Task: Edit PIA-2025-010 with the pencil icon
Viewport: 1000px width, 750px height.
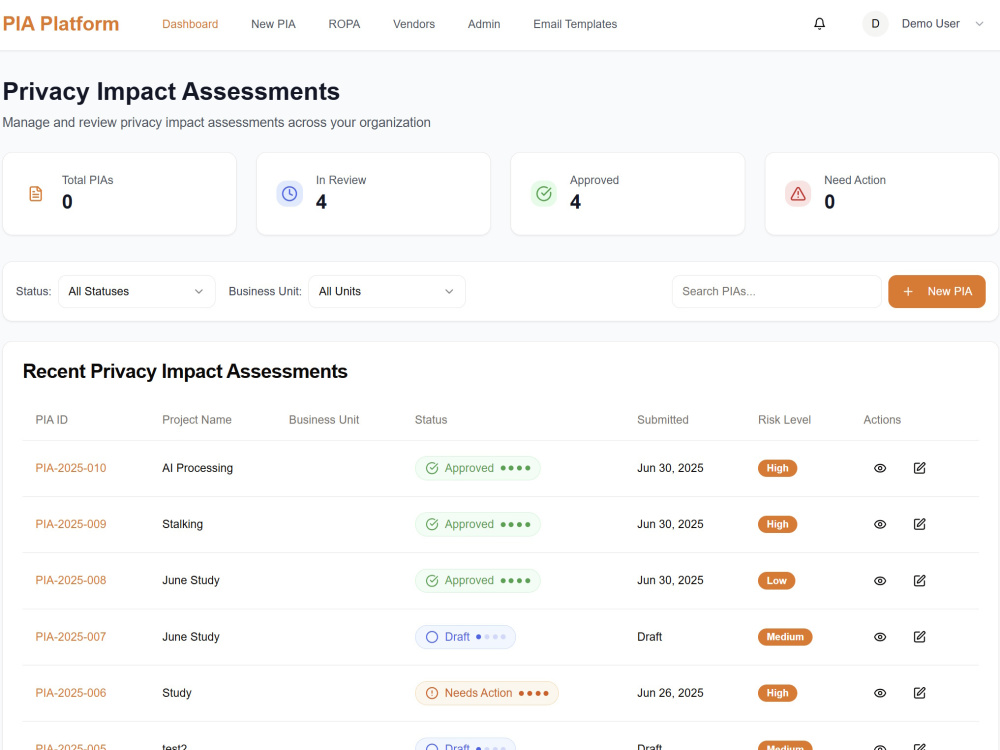Action: [x=919, y=468]
